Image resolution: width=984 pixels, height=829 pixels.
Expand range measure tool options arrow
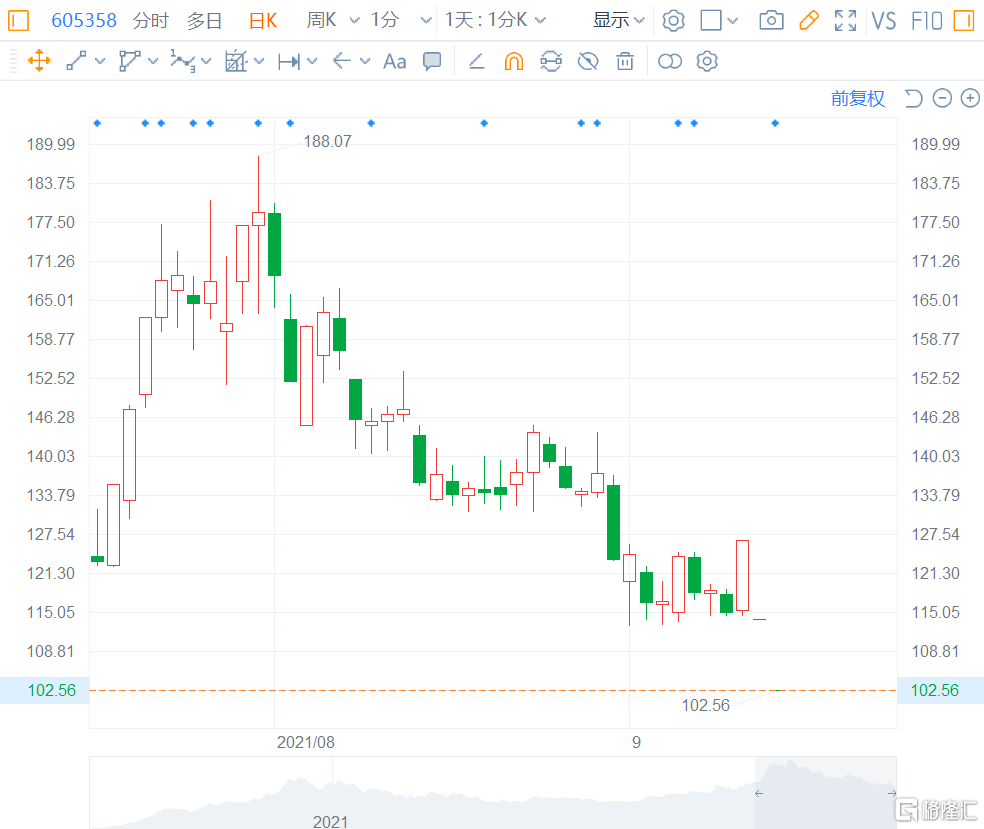click(x=312, y=61)
